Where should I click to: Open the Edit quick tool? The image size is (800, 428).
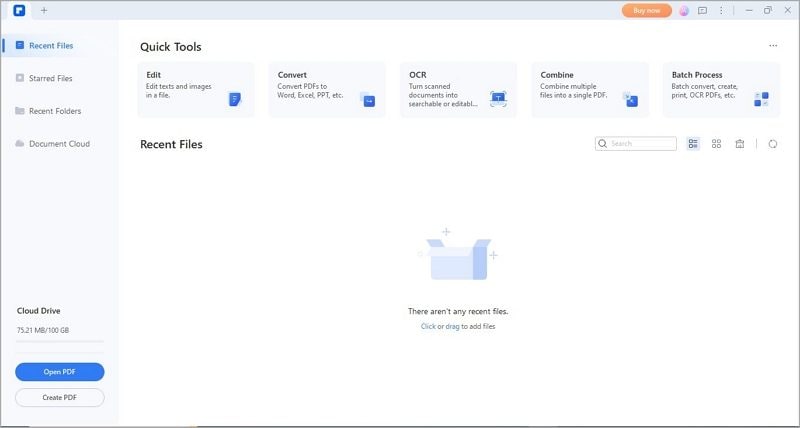coord(196,90)
